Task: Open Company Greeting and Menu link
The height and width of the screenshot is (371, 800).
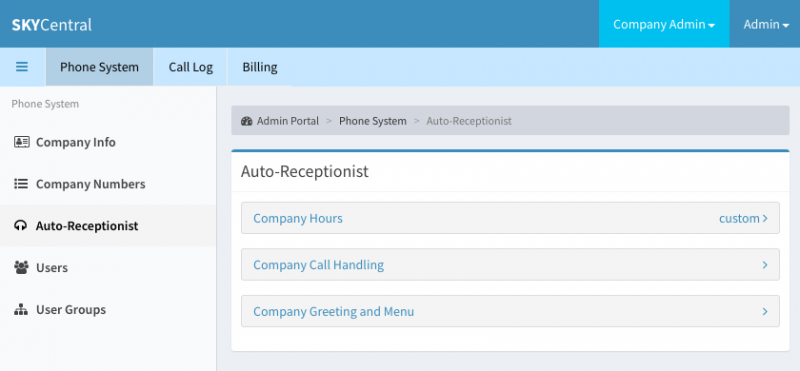Action: pyautogui.click(x=334, y=311)
